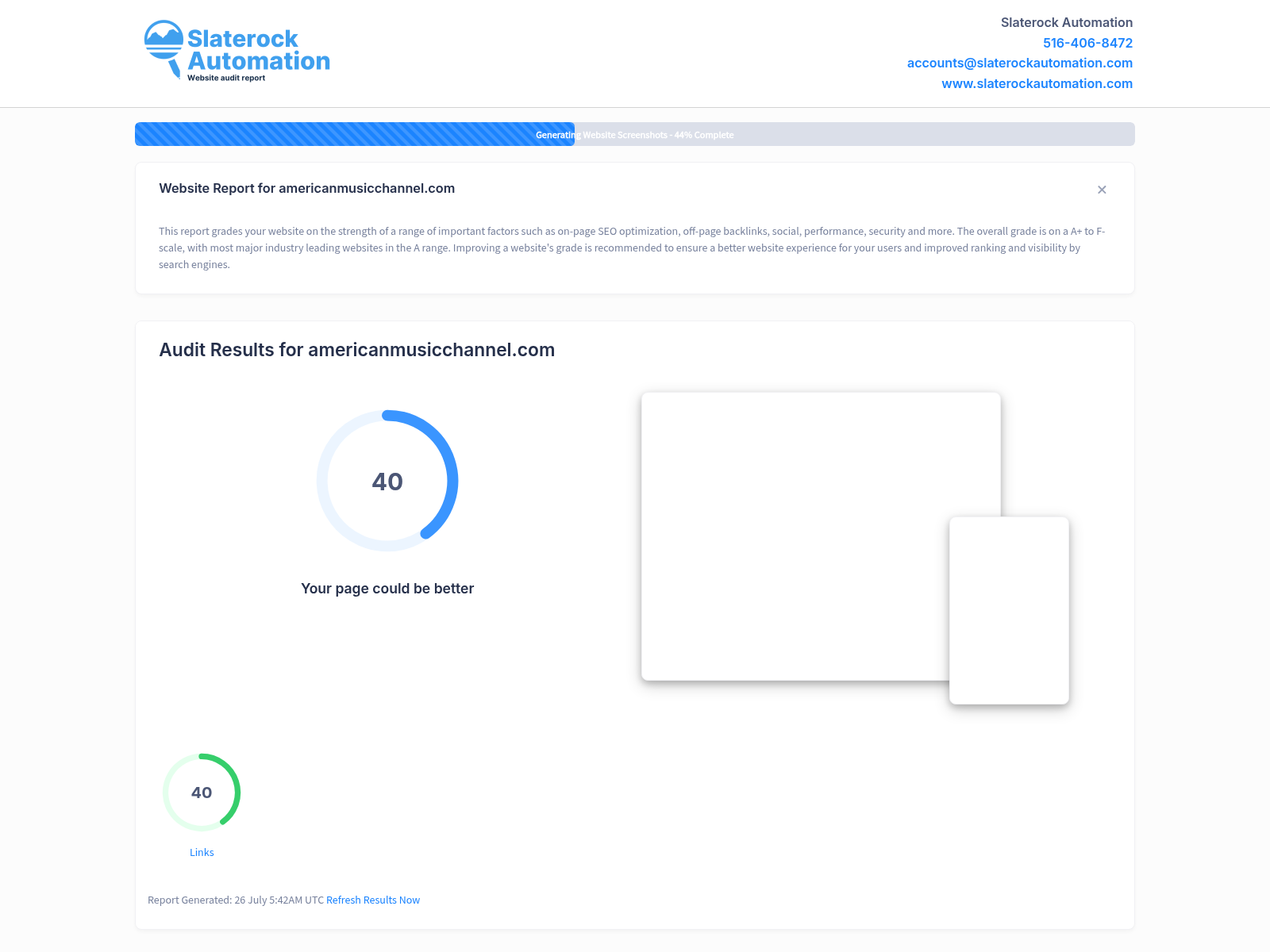
Task: Click the screenshot generation progress bar
Action: 635,134
